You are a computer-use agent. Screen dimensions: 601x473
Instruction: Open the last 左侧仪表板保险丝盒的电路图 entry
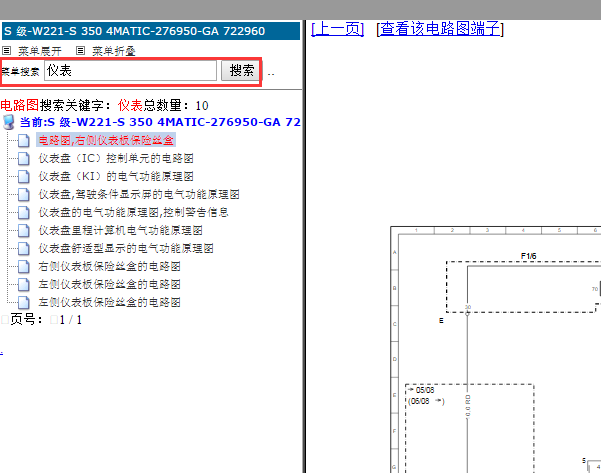click(x=109, y=302)
